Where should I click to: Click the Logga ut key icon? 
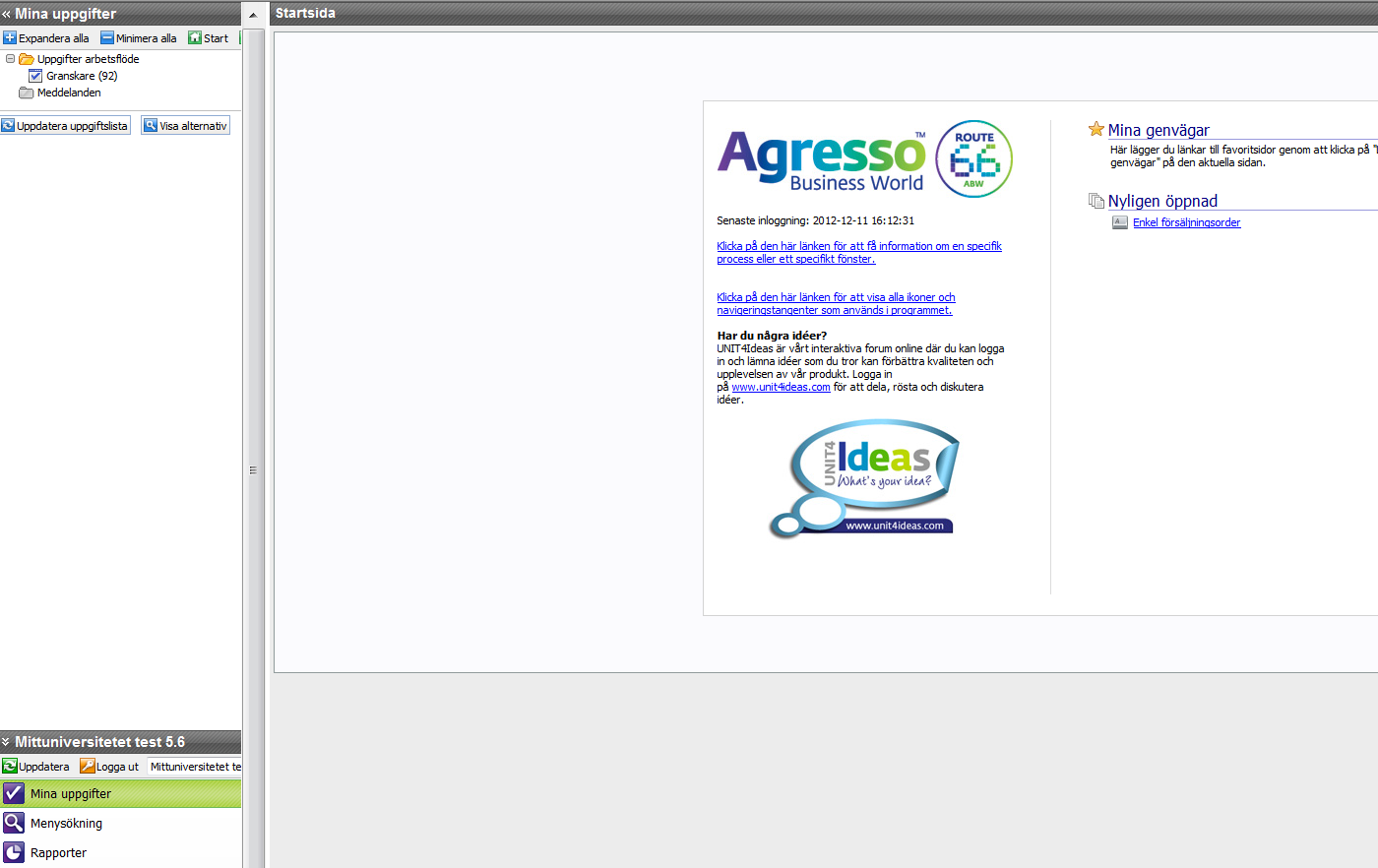coord(87,767)
